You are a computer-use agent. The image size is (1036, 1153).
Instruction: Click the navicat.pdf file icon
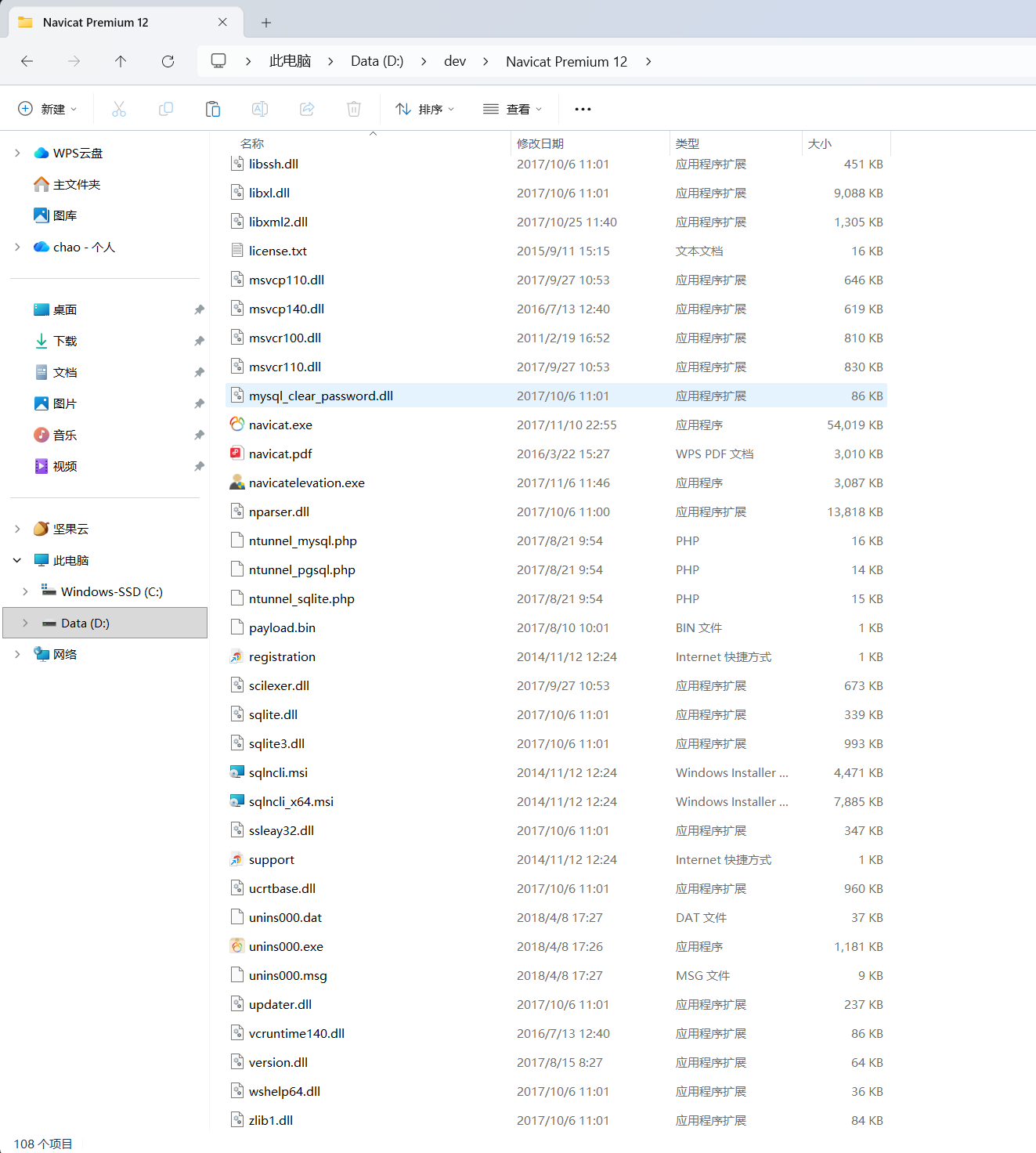click(237, 454)
